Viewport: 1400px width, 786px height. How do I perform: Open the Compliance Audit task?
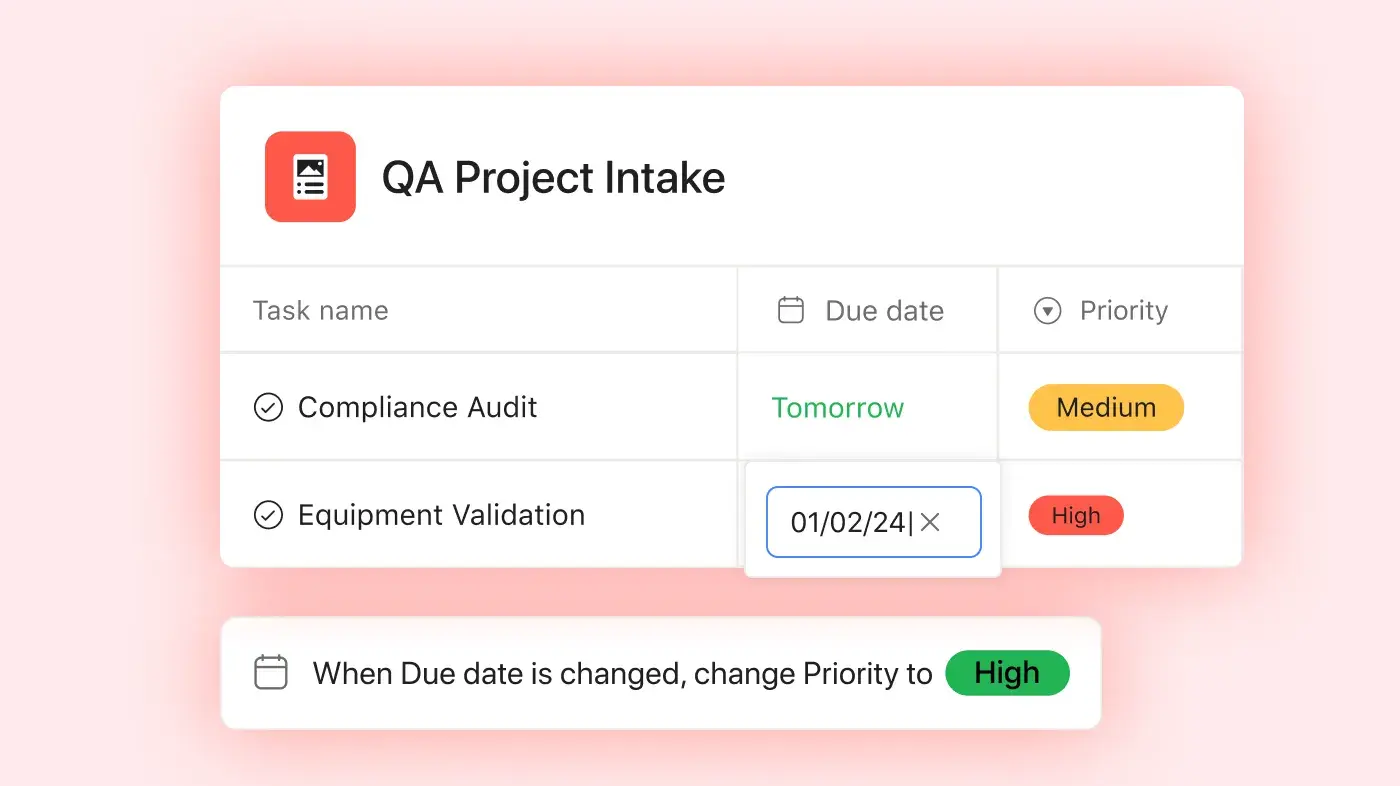[417, 407]
